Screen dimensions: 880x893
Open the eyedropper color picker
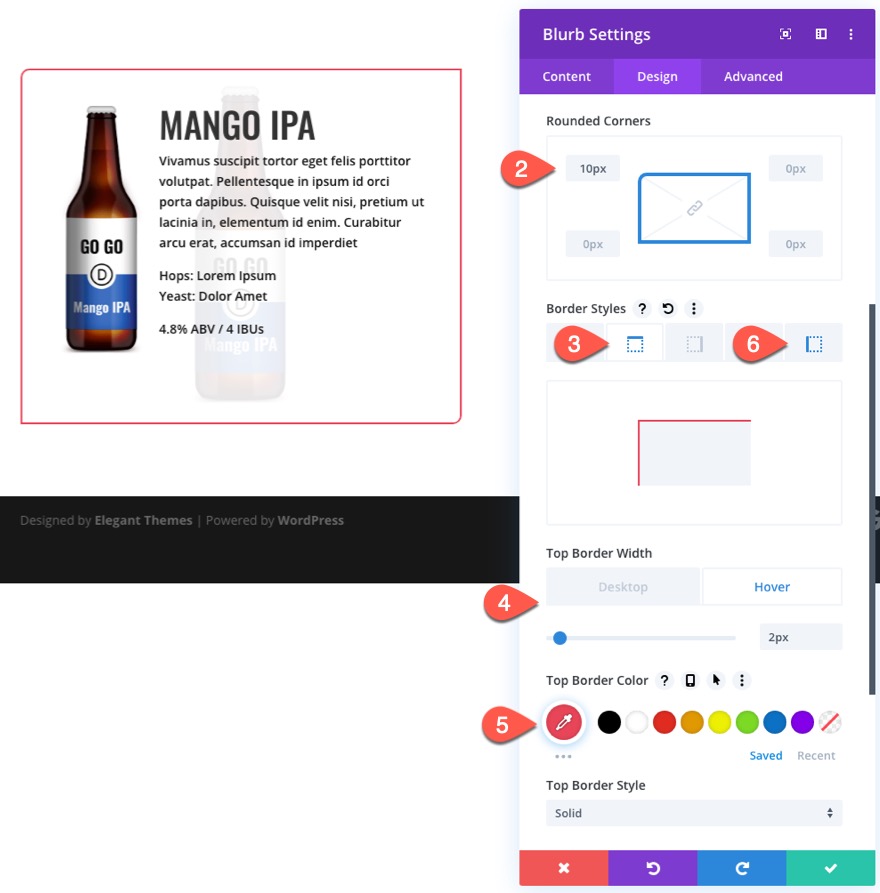[x=563, y=722]
